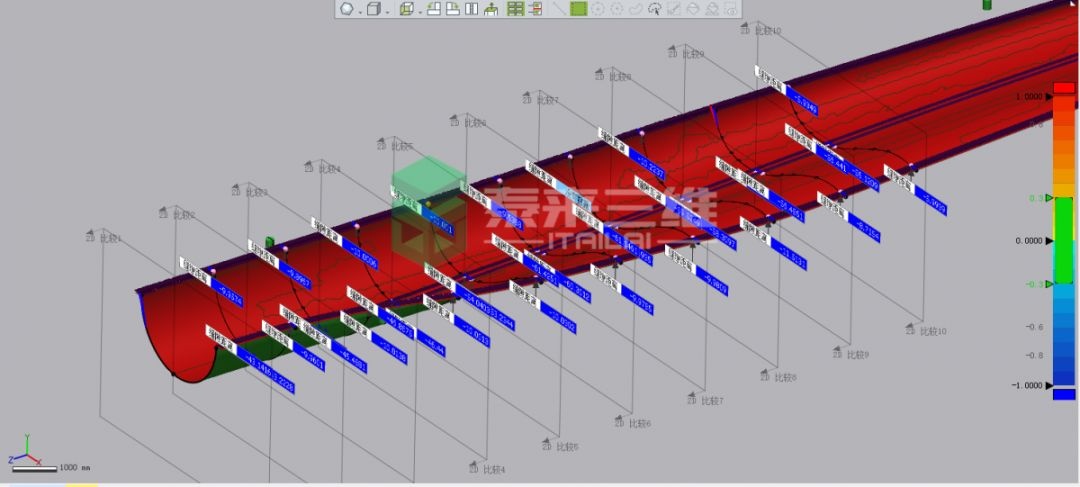Click the two-column split view icon
1080x487 pixels.
[x=470, y=9]
